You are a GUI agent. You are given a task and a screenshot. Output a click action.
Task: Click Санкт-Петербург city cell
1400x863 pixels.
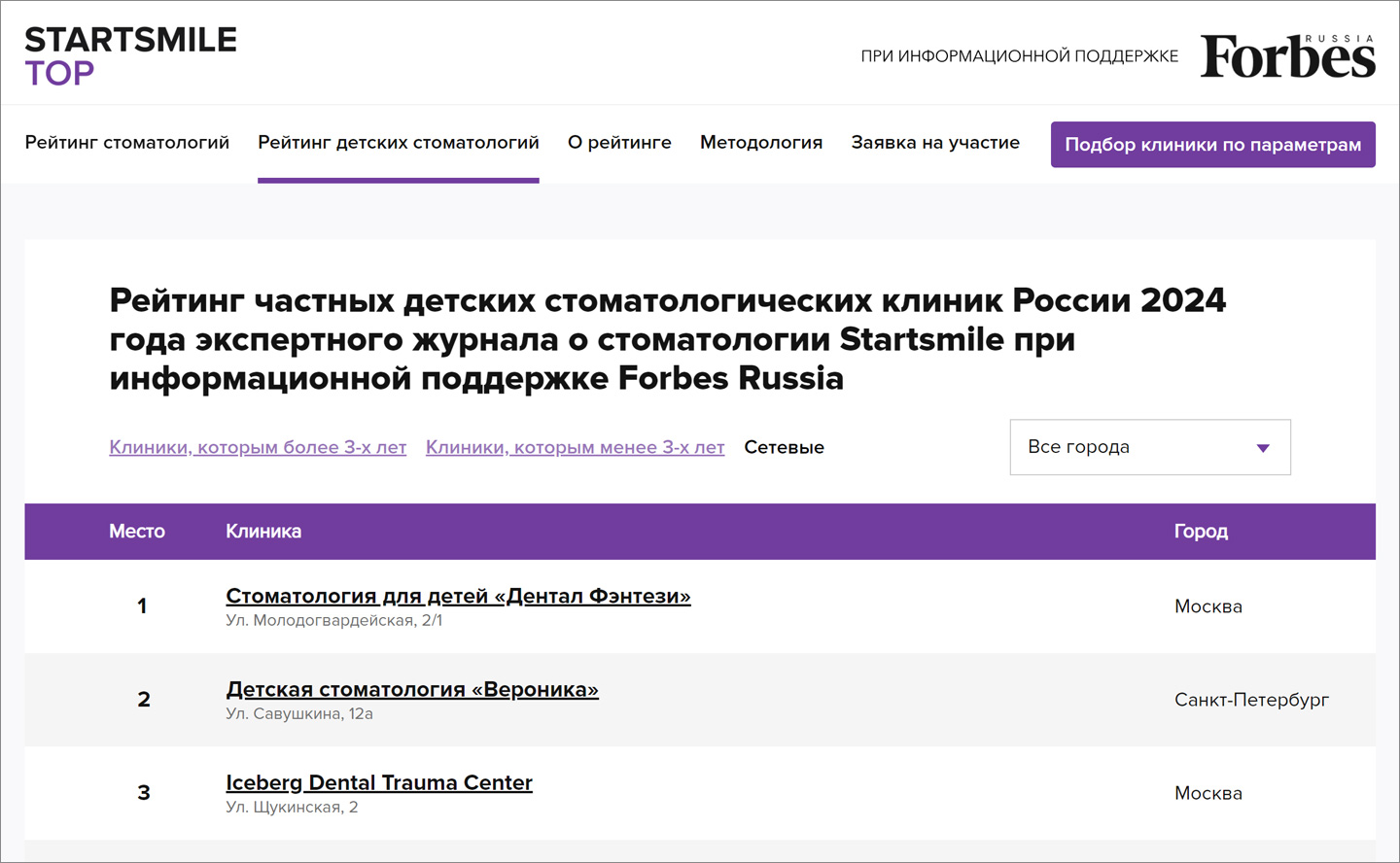1251,700
